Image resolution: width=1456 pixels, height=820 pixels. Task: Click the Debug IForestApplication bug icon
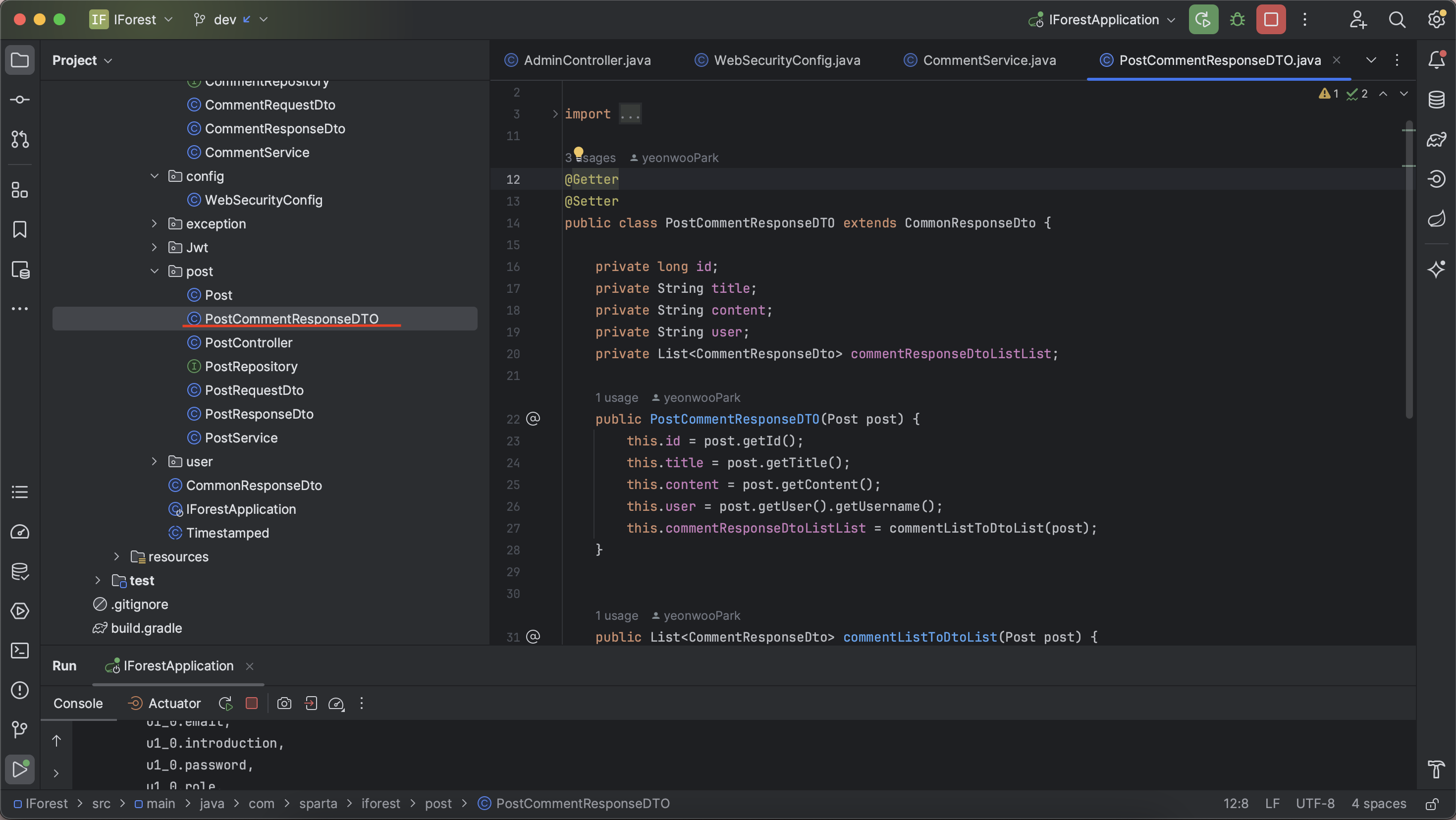click(x=1237, y=20)
